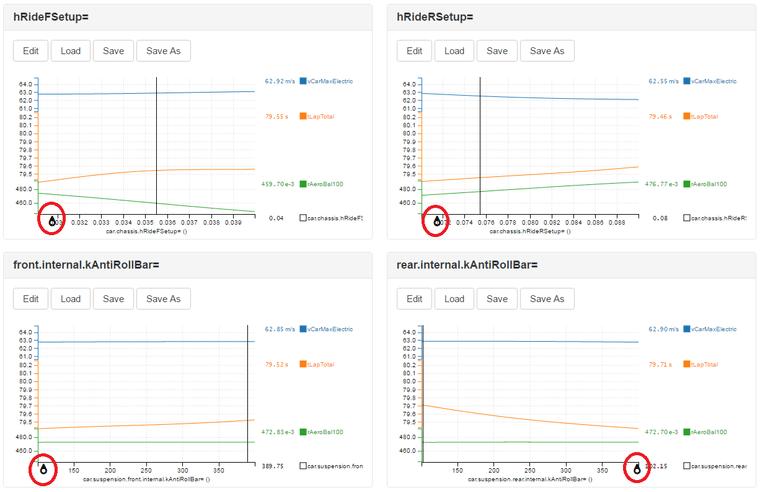Click the marker icon on front kAntiRollBar axis
Viewport: 760px width, 492px height.
click(44, 466)
